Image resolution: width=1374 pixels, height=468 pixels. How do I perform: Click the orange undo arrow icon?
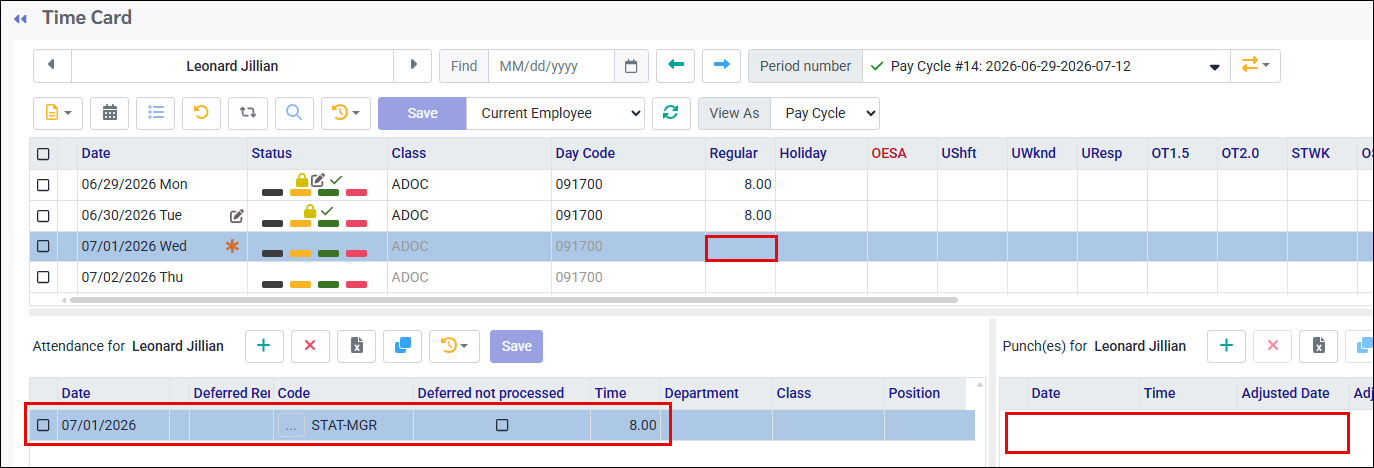pyautogui.click(x=201, y=113)
